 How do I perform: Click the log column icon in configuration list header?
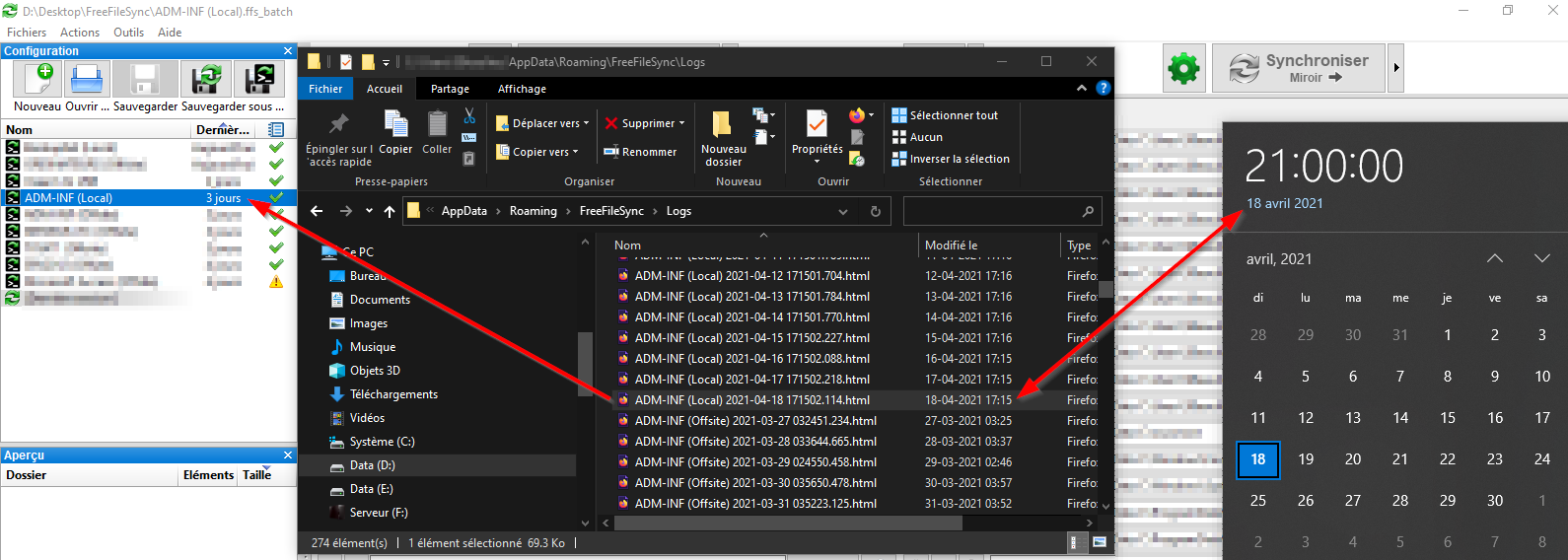(276, 129)
